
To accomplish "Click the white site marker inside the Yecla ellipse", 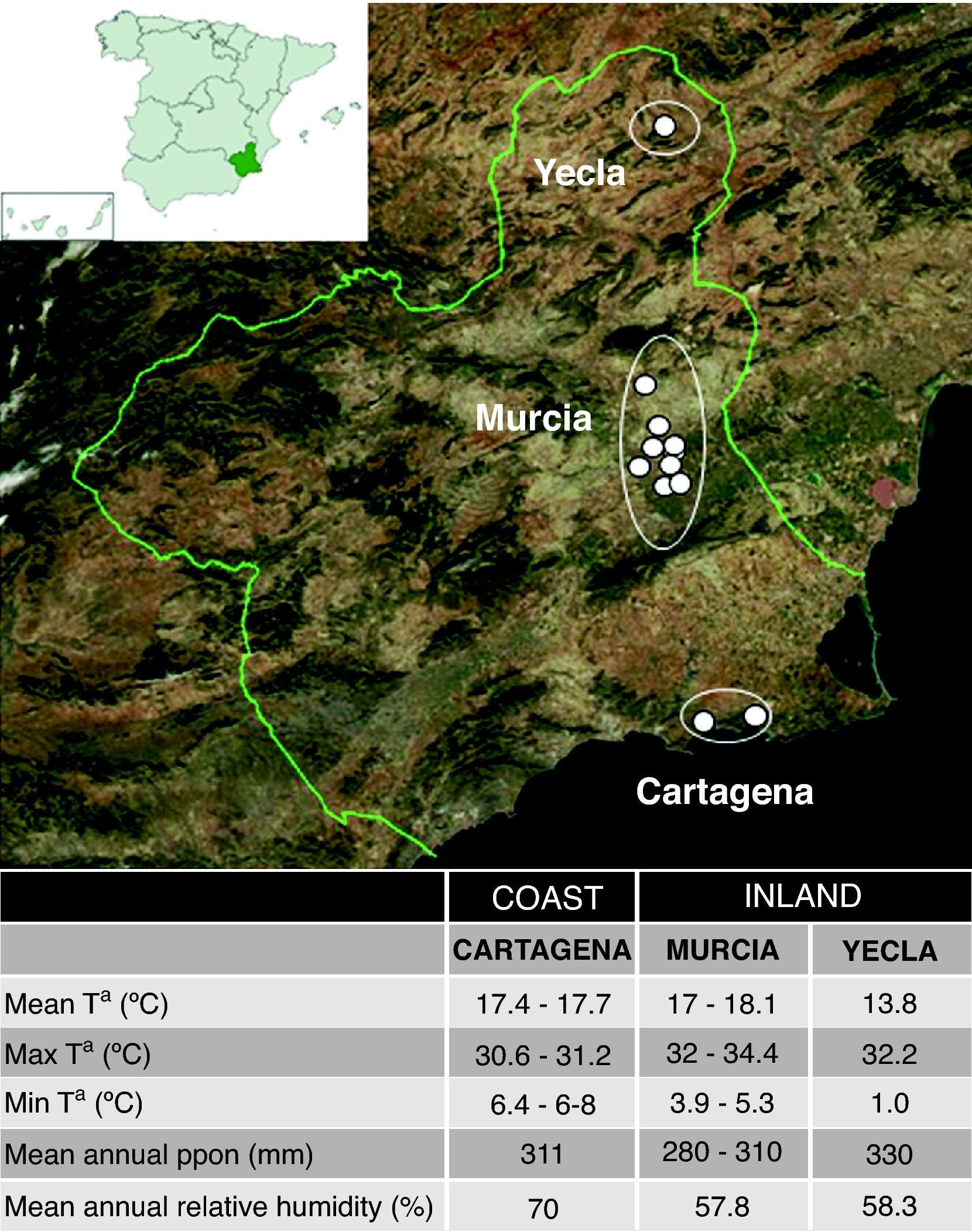I will (664, 126).
